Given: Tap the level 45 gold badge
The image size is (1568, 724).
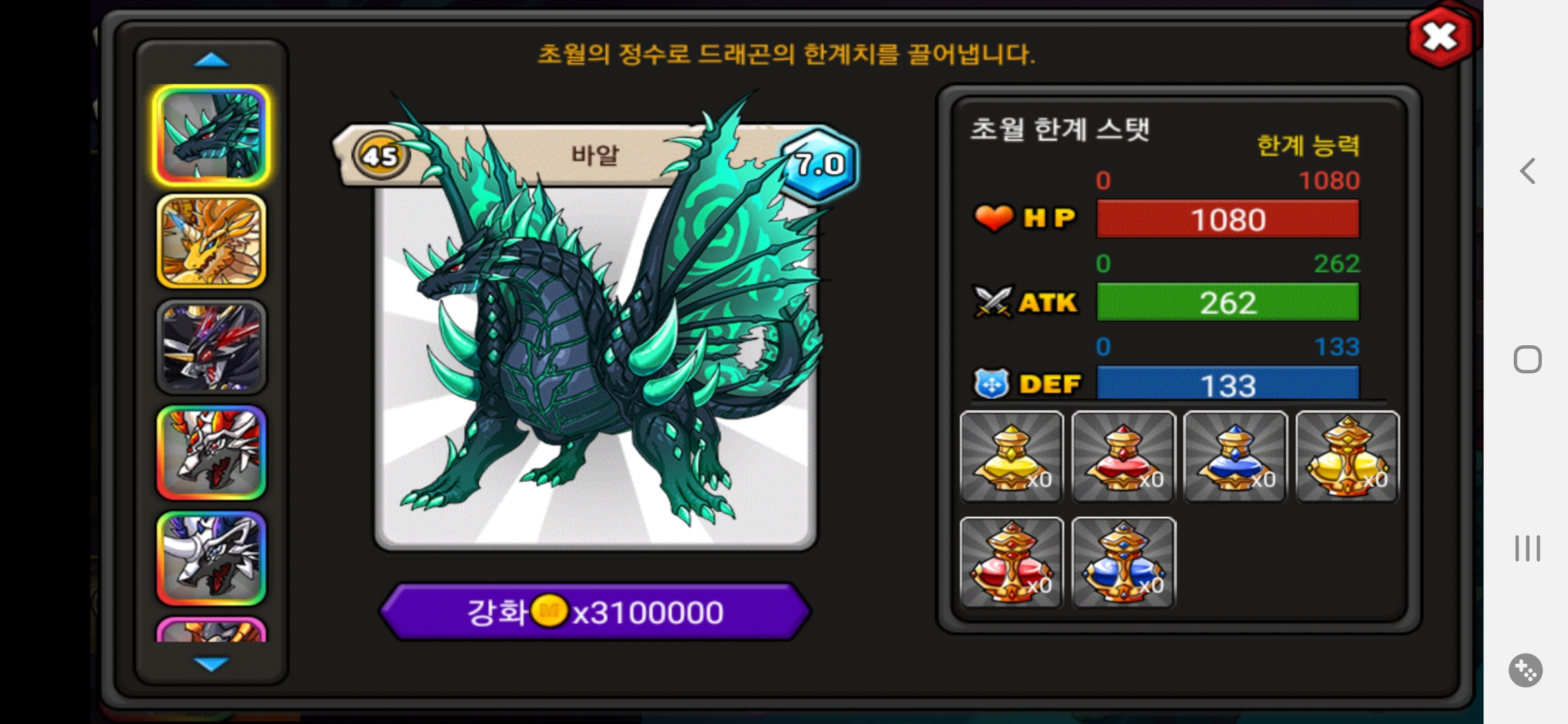Looking at the screenshot, I should point(380,156).
